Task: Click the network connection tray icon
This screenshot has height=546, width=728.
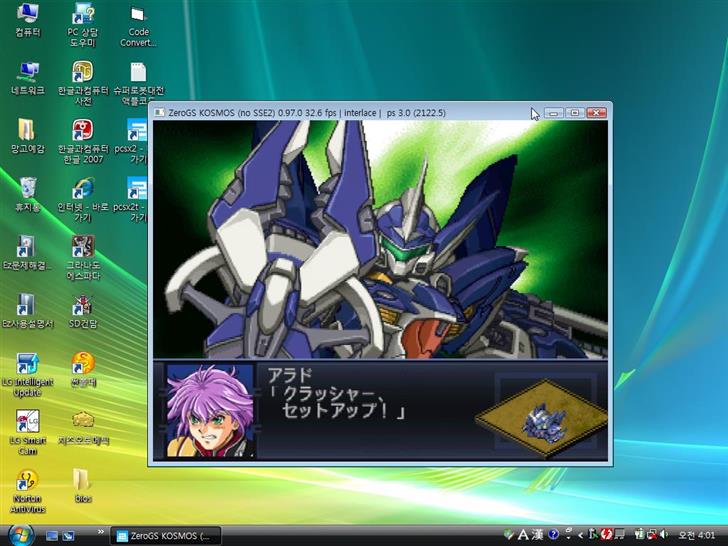Action: click(x=651, y=535)
